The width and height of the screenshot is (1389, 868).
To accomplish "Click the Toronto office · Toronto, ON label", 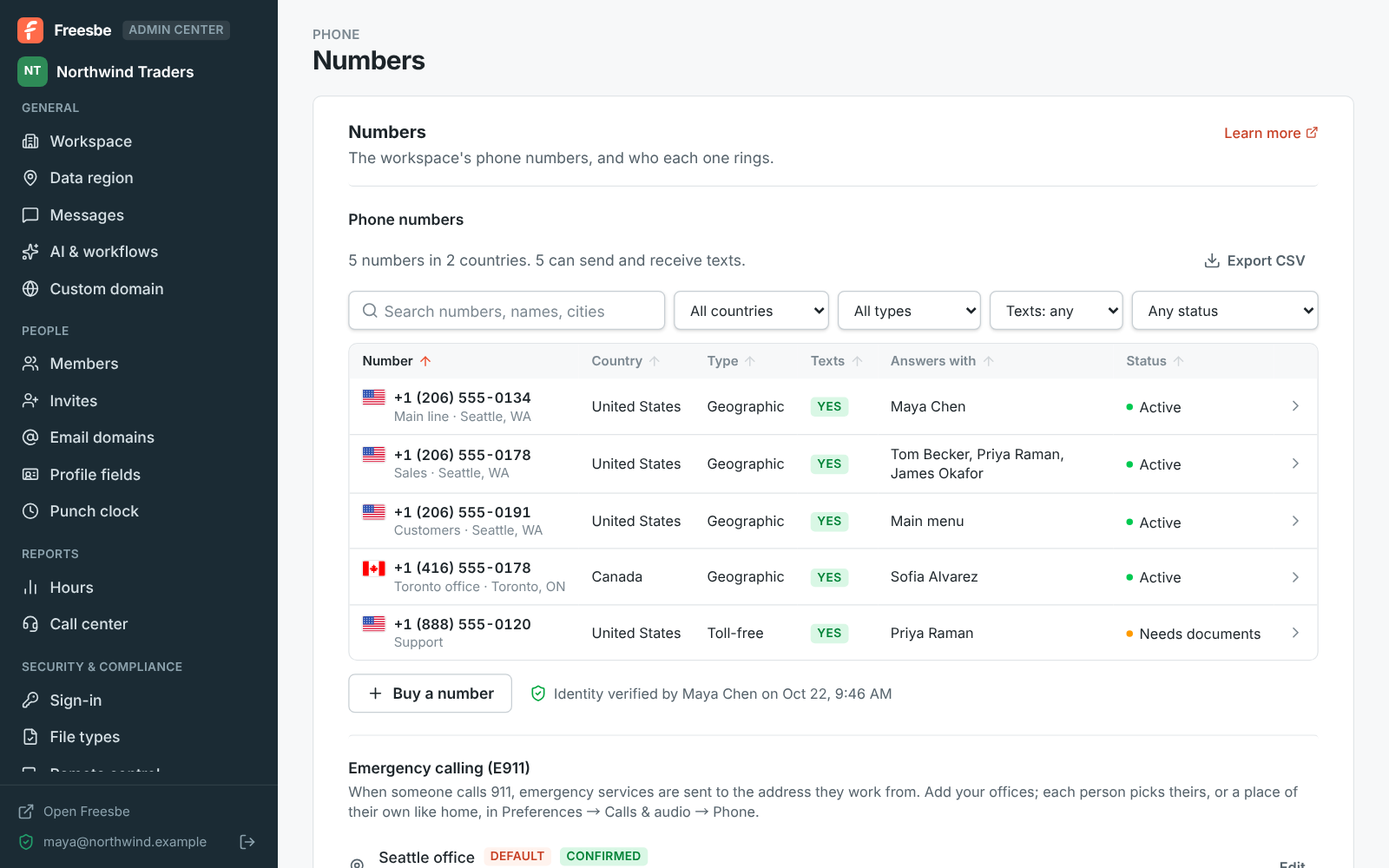I will pos(479,587).
